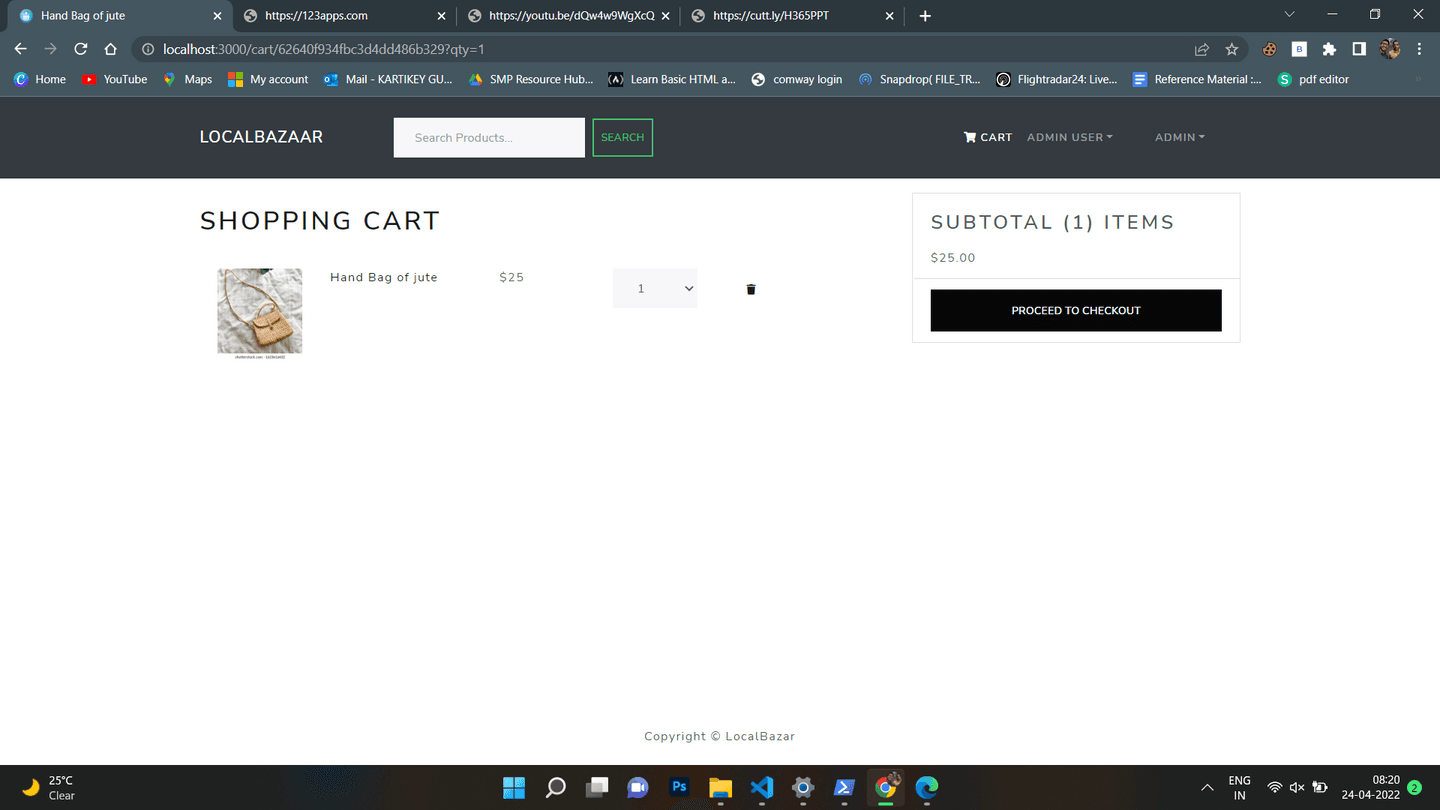
Task: Open tab search chevron in title bar
Action: click(1289, 15)
